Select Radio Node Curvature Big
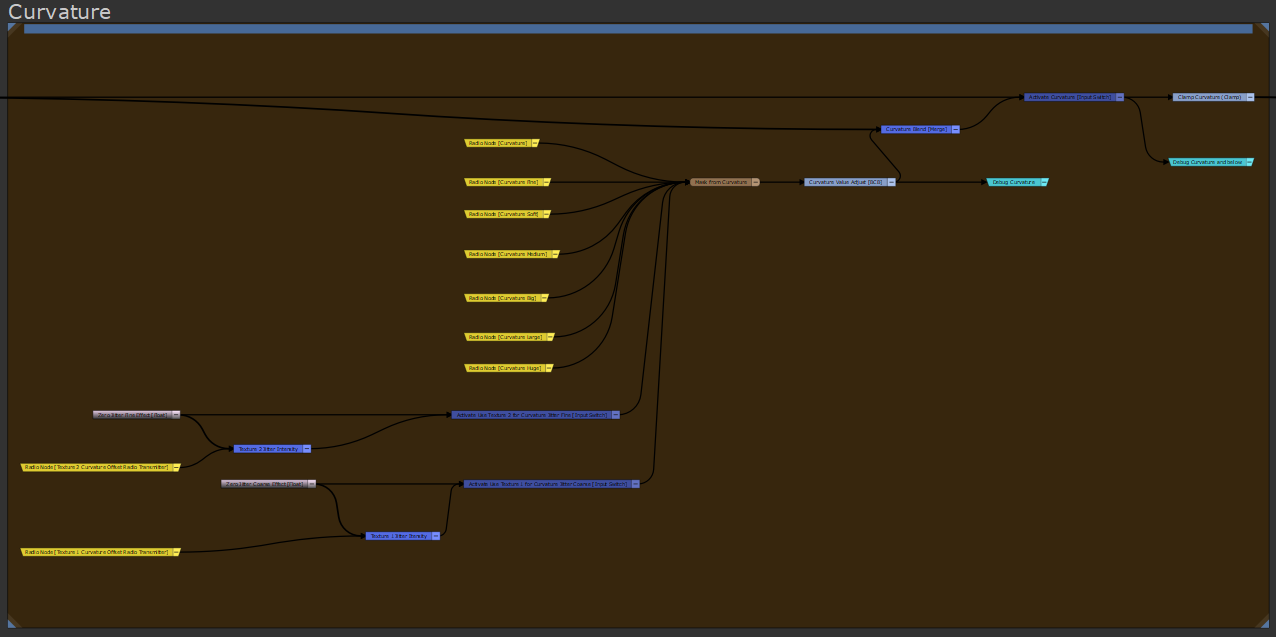1276x637 pixels. point(501,298)
